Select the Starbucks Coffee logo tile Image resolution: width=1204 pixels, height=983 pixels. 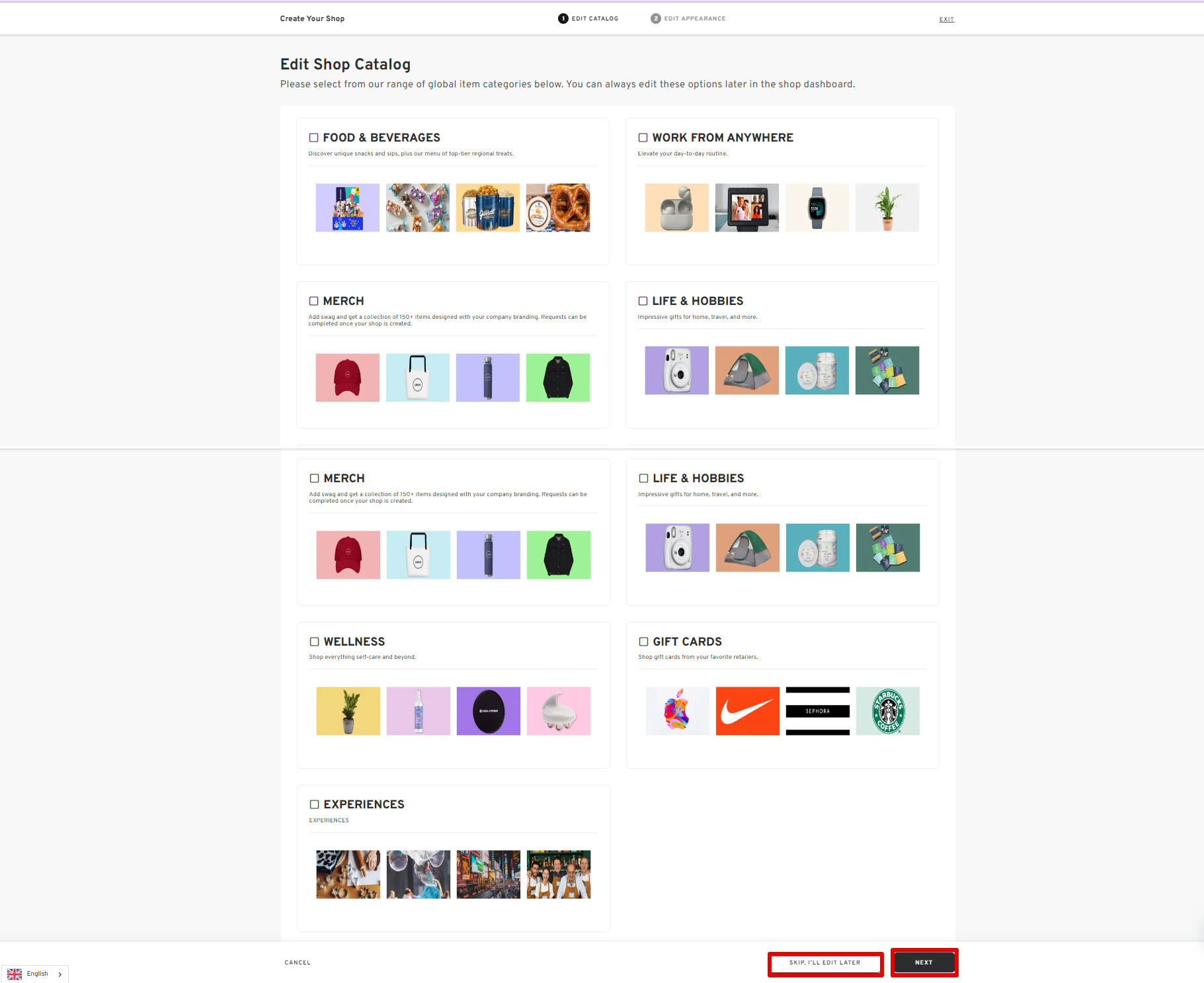[x=887, y=711]
